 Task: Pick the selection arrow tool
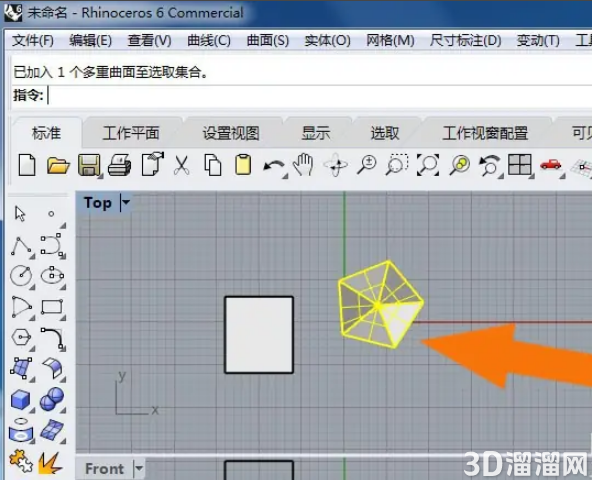[x=20, y=214]
